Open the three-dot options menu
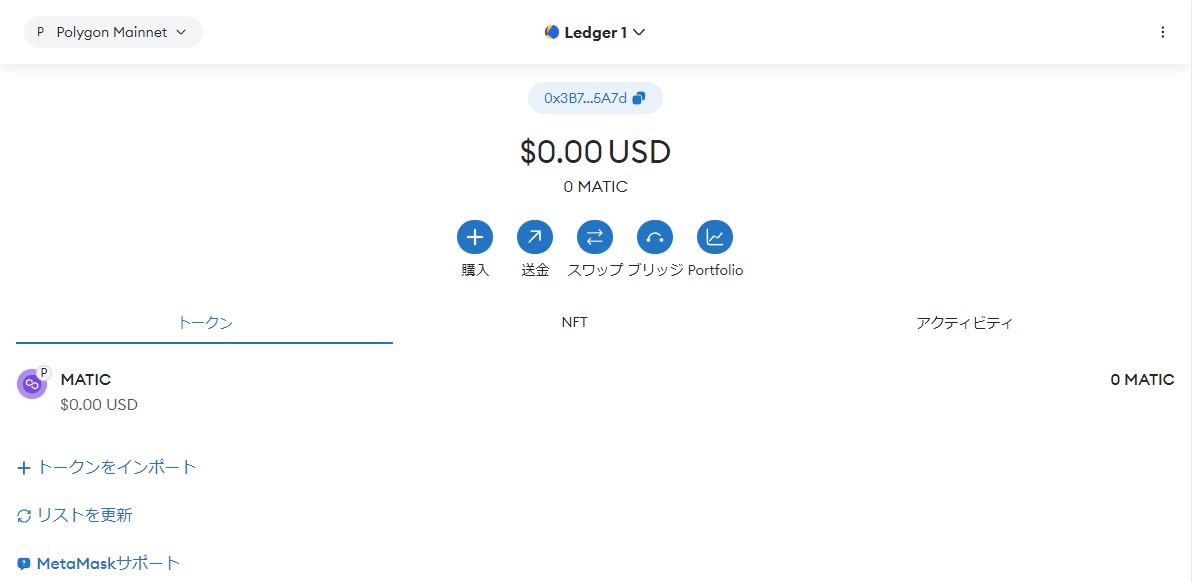1192x582 pixels. pyautogui.click(x=1162, y=32)
